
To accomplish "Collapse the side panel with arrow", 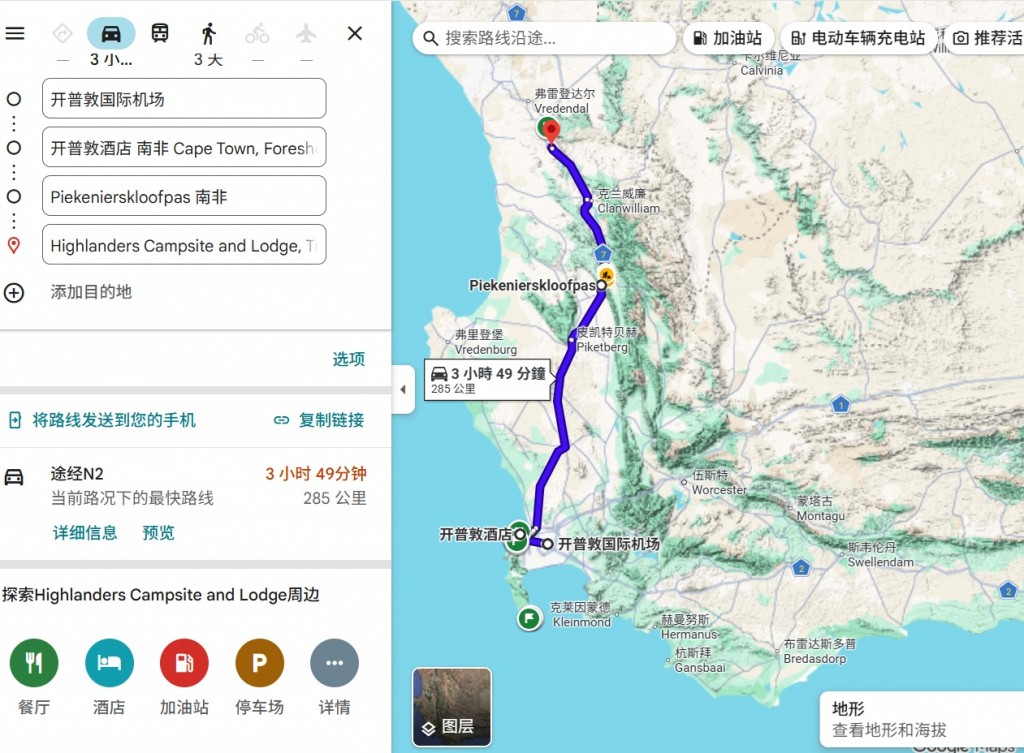I will click(x=403, y=389).
